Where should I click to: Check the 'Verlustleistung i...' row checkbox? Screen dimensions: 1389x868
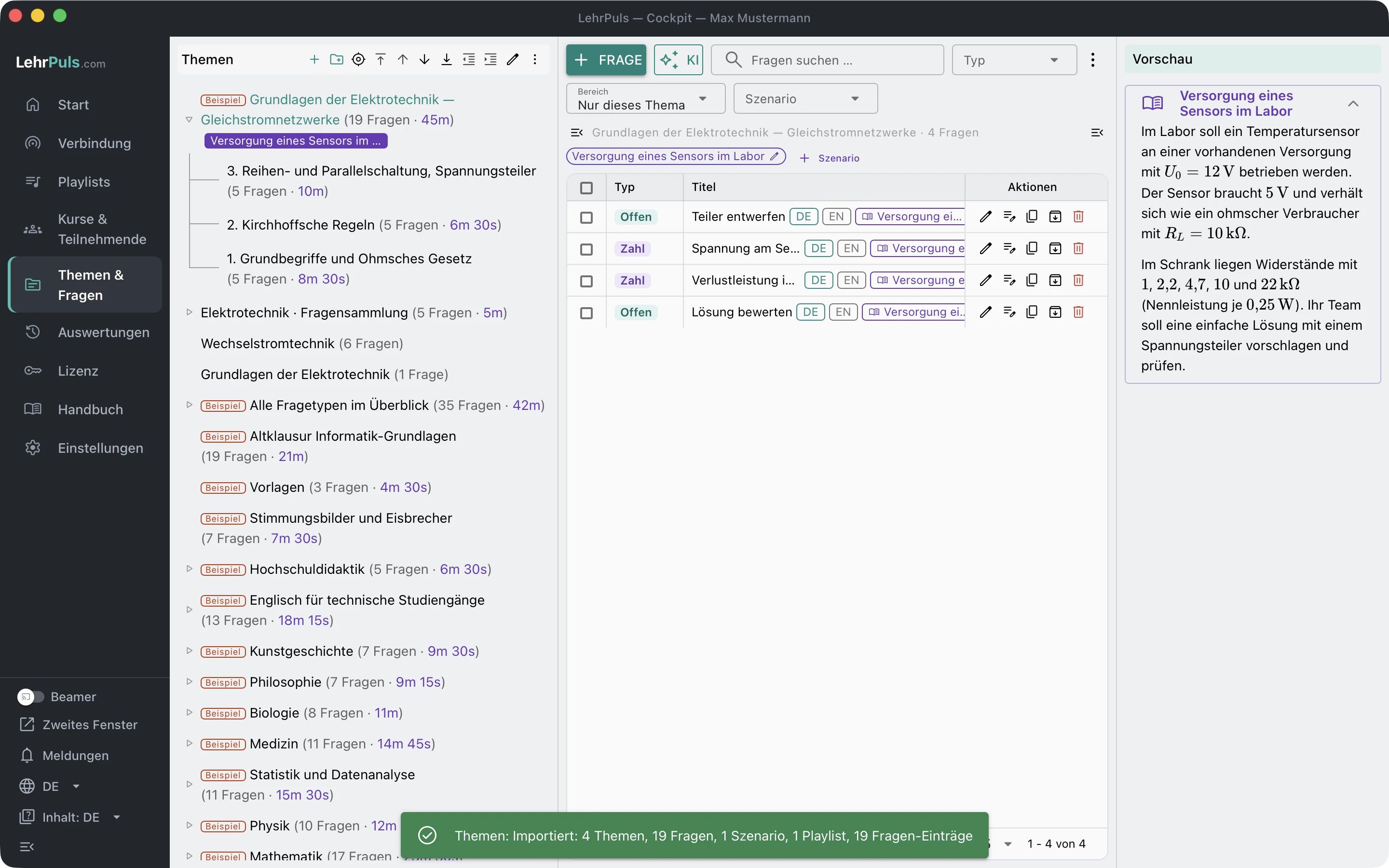point(586,281)
